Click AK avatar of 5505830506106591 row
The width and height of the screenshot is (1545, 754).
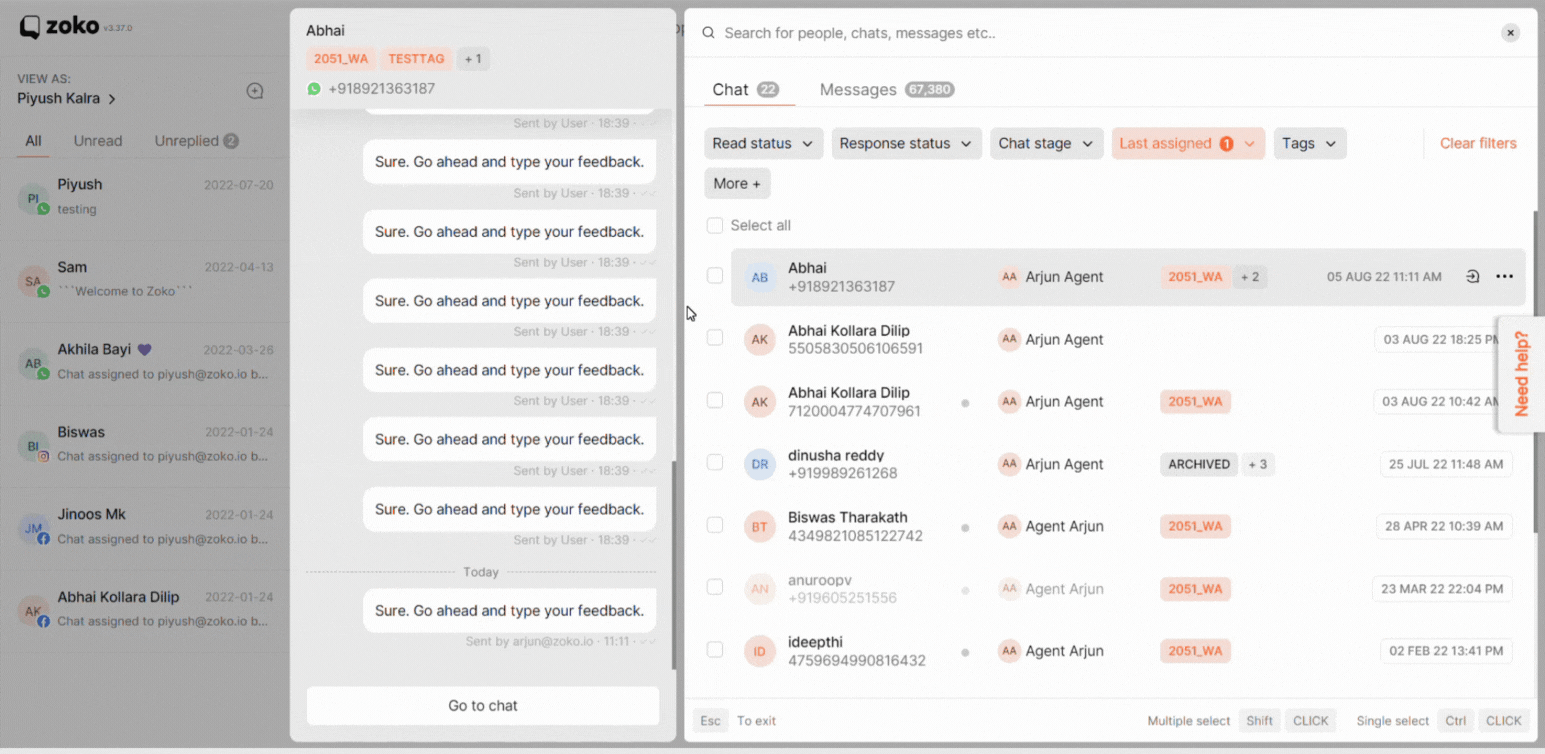click(x=760, y=340)
